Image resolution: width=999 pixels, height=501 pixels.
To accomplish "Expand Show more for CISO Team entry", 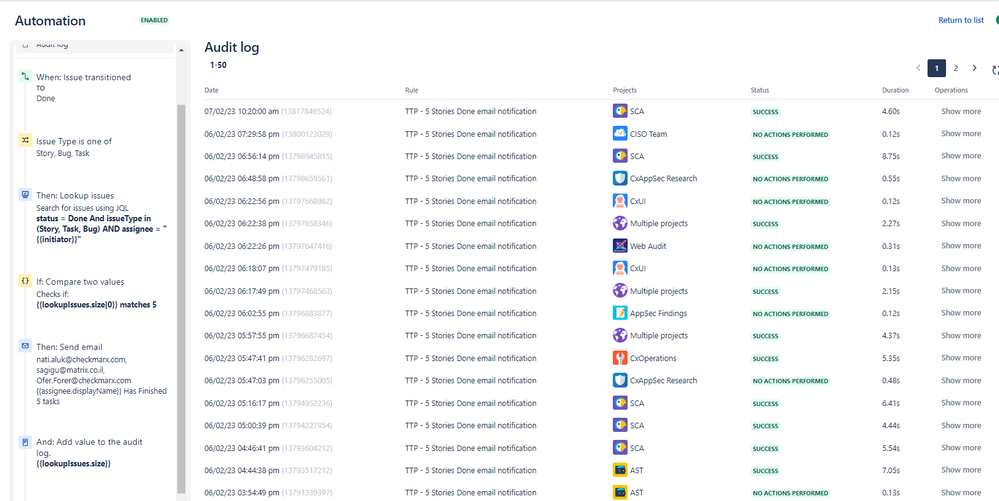I will tap(961, 133).
